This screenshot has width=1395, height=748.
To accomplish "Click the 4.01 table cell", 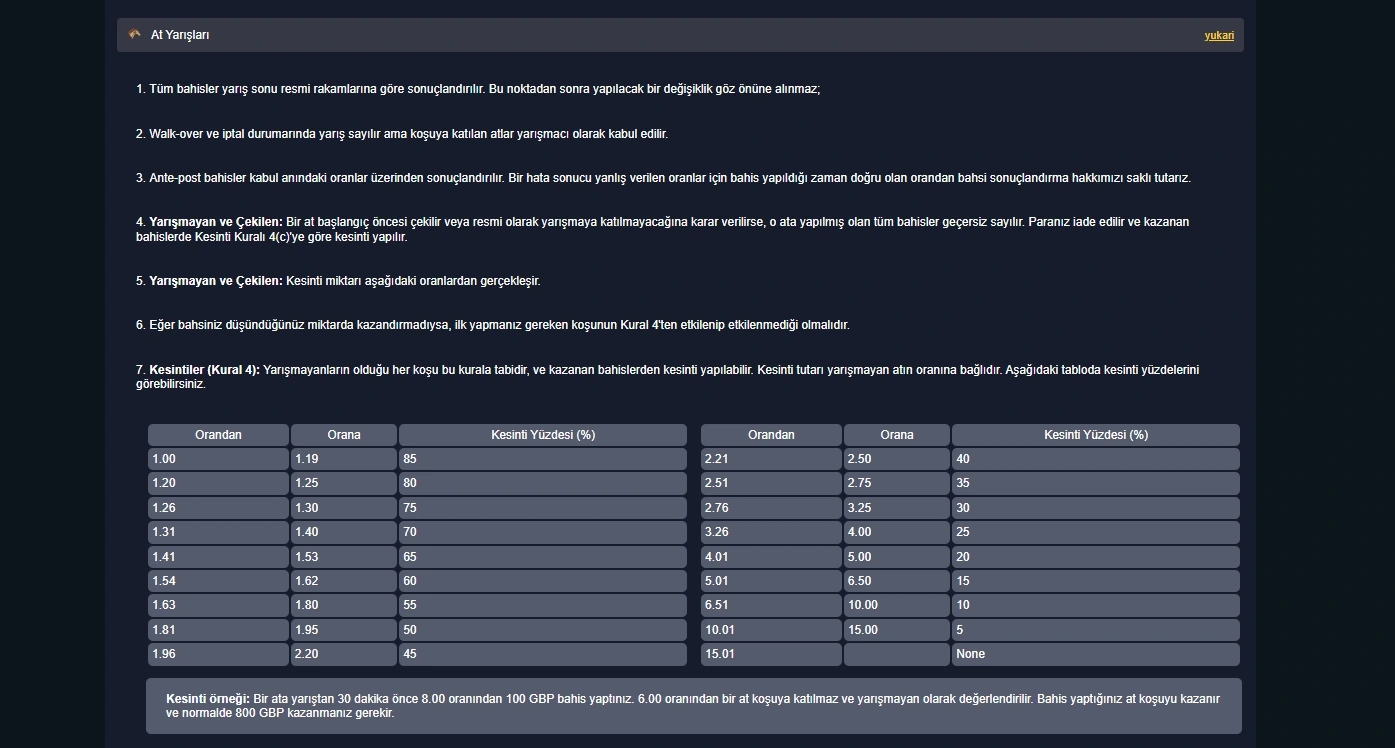I will coord(771,557).
